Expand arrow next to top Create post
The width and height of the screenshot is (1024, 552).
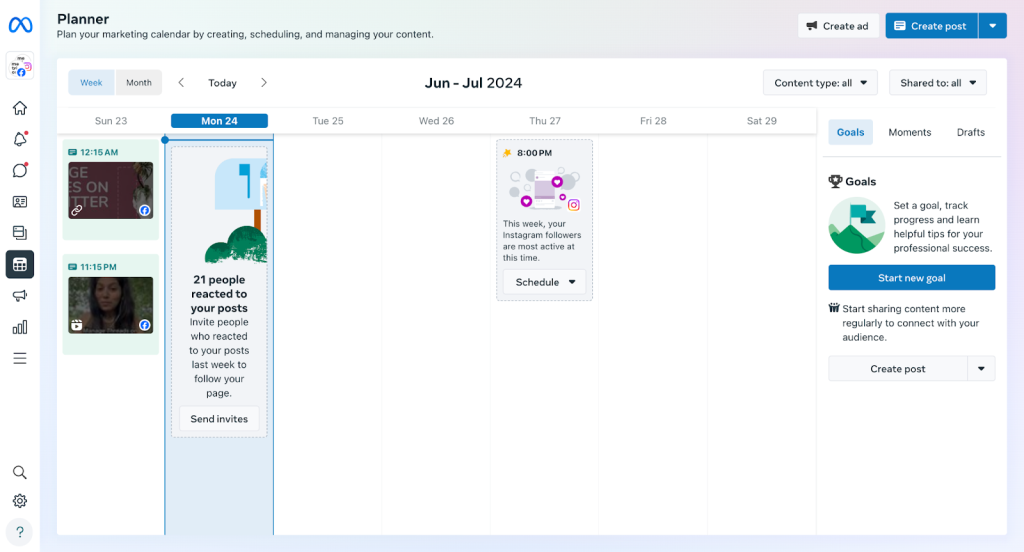(992, 26)
